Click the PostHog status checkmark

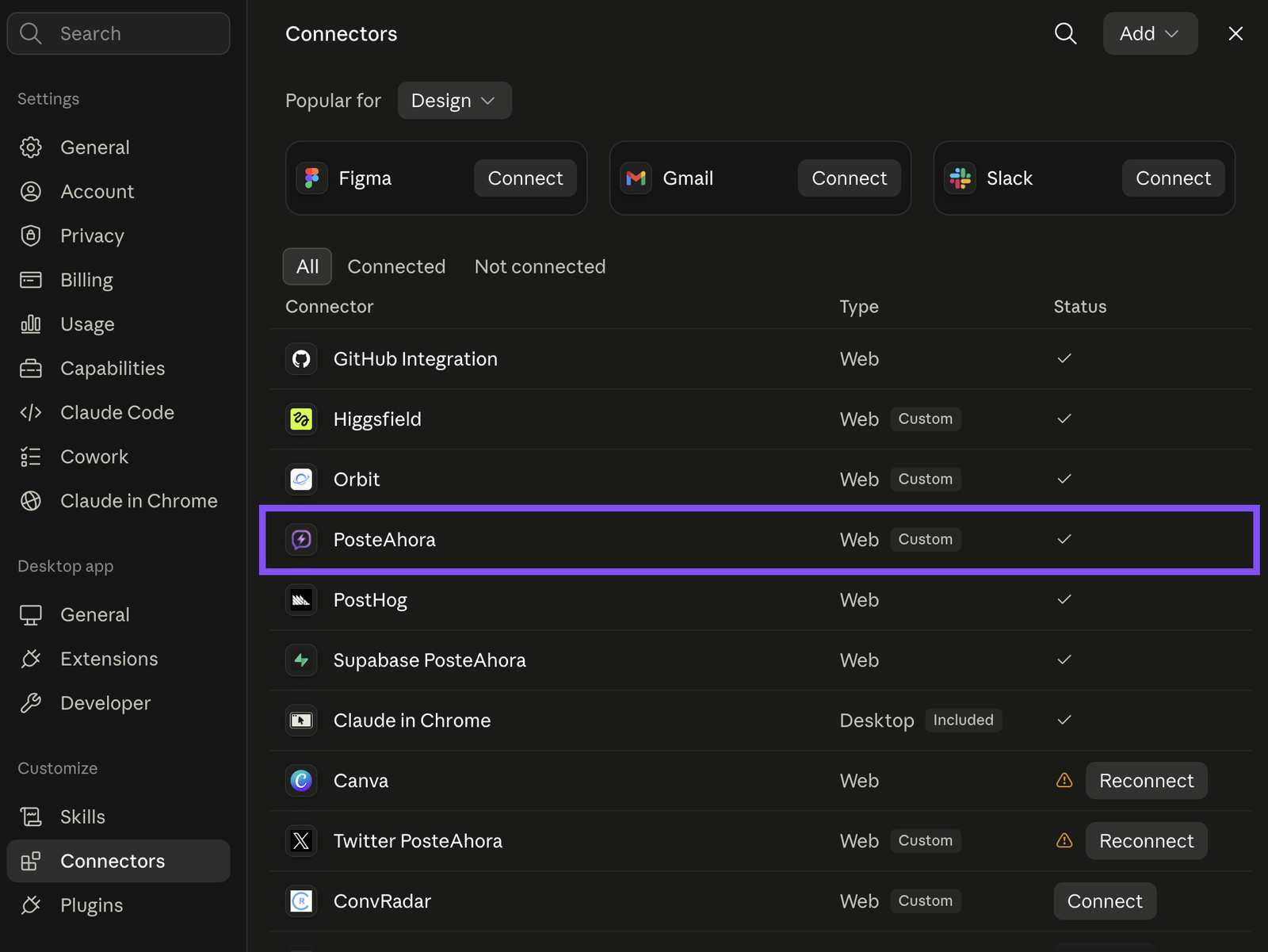click(1064, 599)
